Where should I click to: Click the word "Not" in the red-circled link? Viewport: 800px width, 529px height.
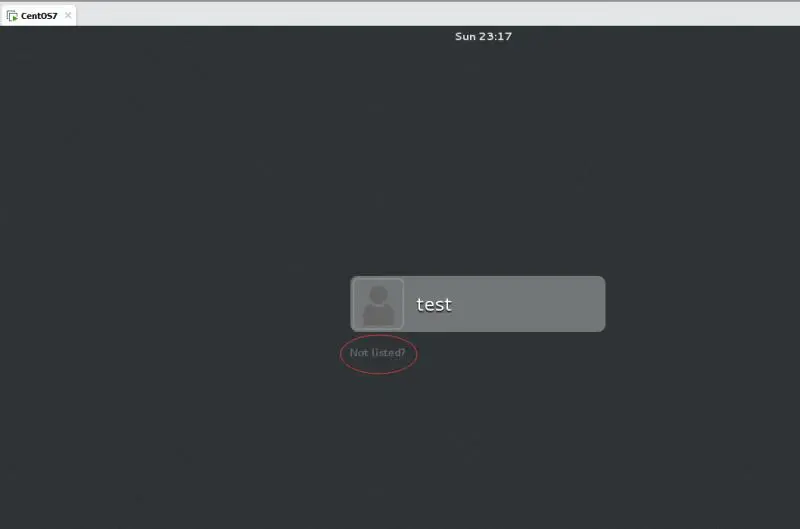pyautogui.click(x=359, y=352)
